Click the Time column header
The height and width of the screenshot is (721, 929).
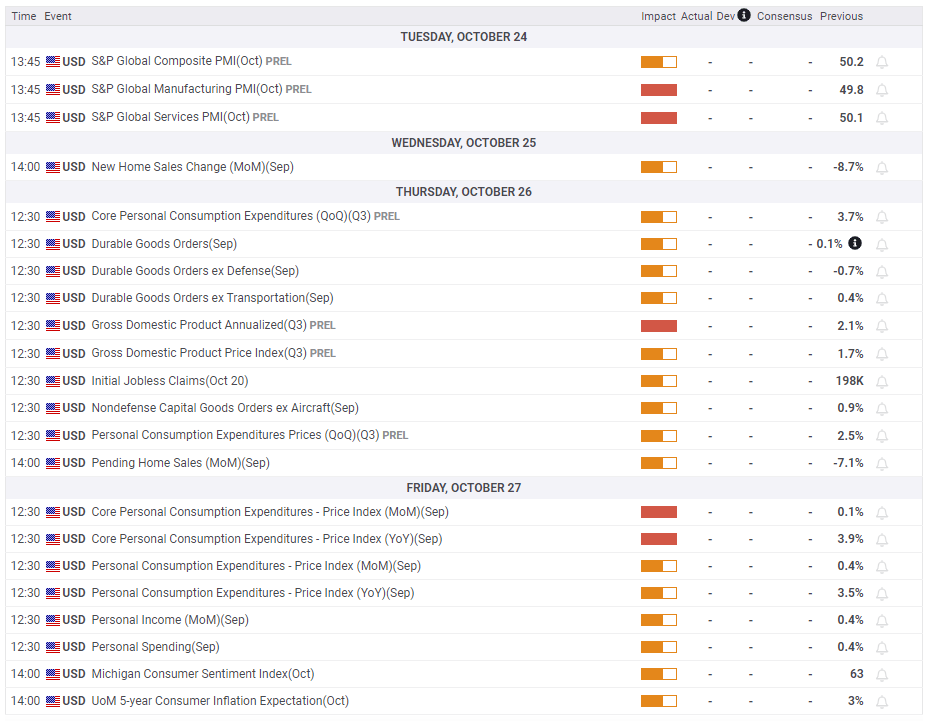pyautogui.click(x=24, y=16)
